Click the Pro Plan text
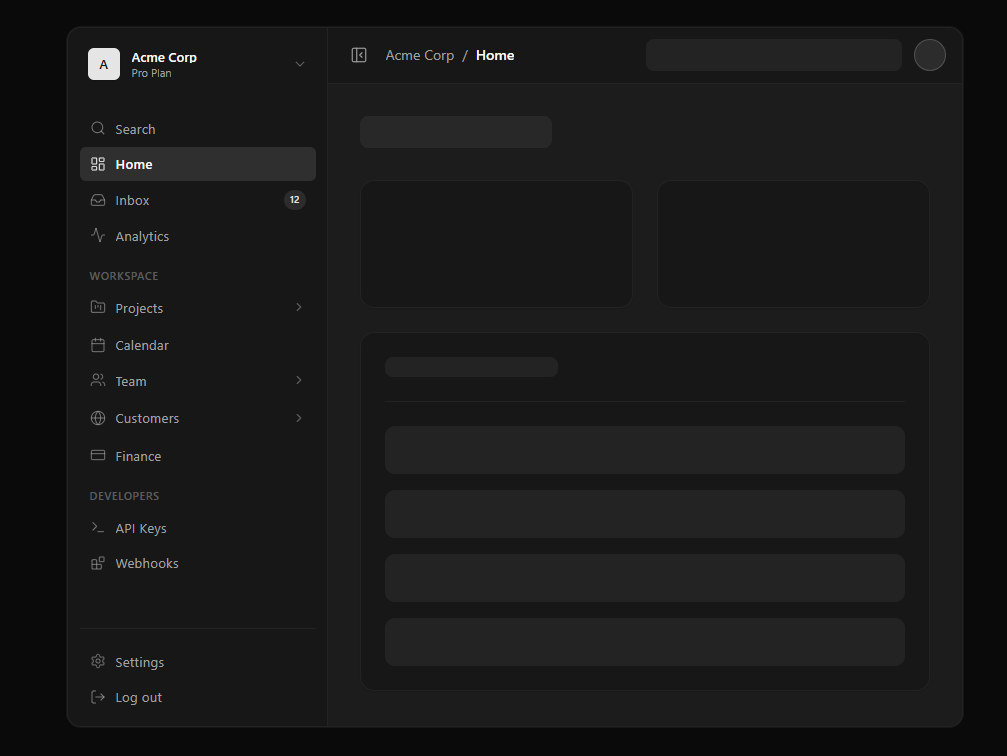The width and height of the screenshot is (1007, 756). click(152, 73)
